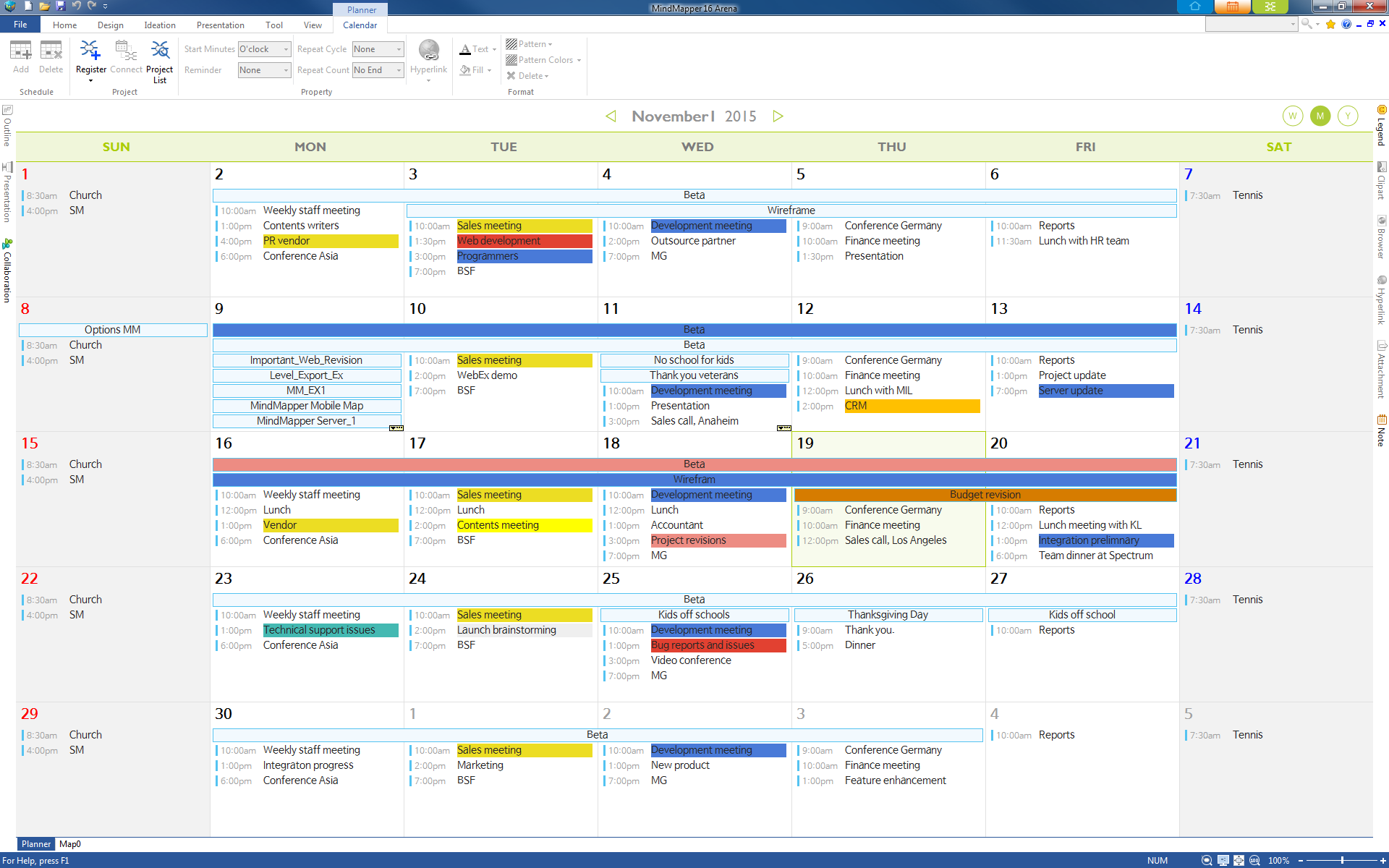Image resolution: width=1389 pixels, height=868 pixels.
Task: Open the Attachment side panel
Action: tap(1381, 369)
